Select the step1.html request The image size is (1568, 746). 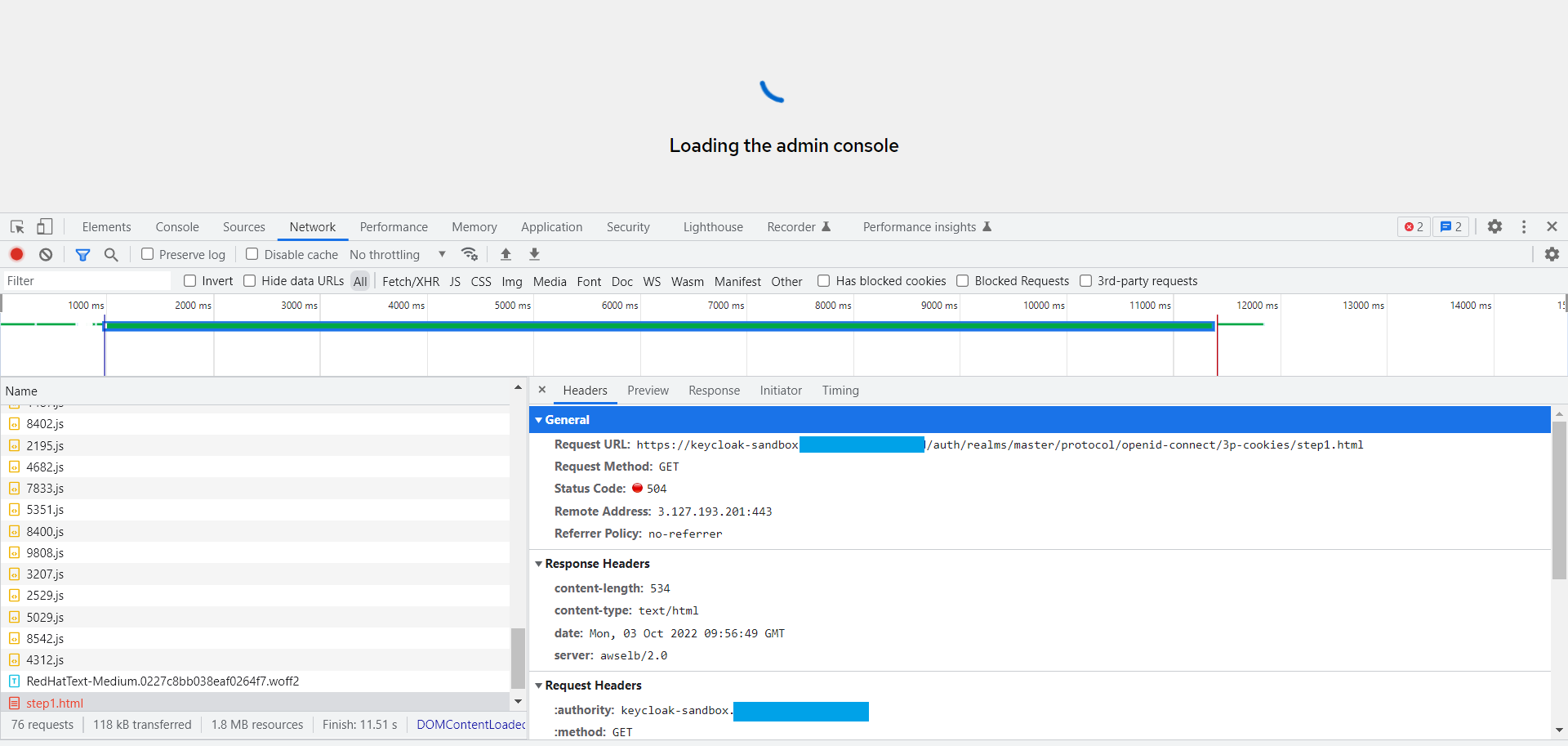coord(55,703)
